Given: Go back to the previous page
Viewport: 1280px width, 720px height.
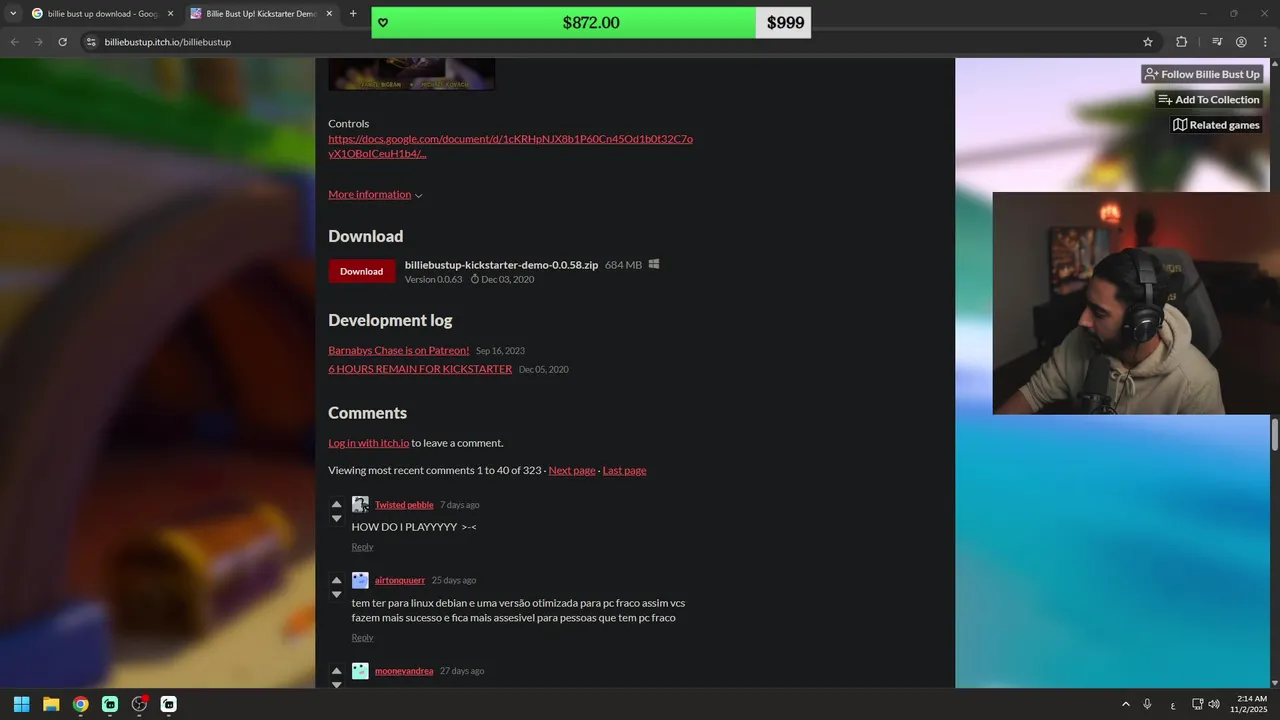Looking at the screenshot, I should tap(14, 42).
